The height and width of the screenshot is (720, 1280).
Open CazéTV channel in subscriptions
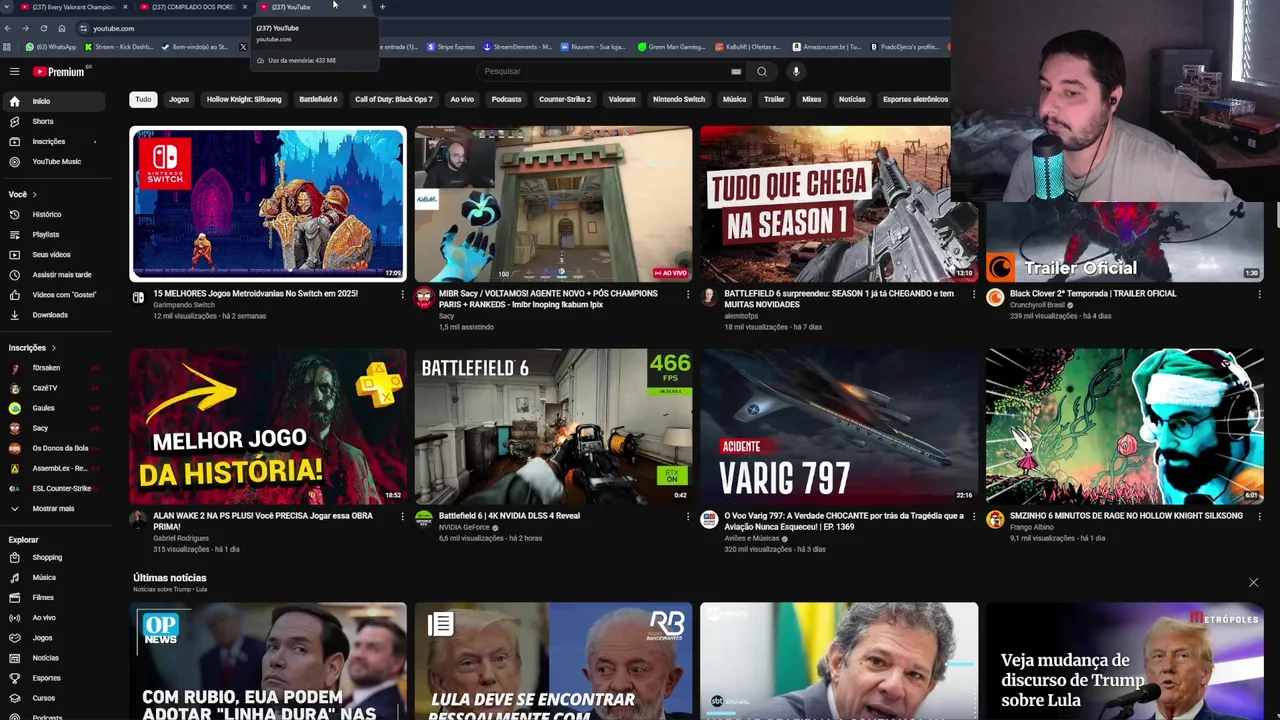(55, 387)
